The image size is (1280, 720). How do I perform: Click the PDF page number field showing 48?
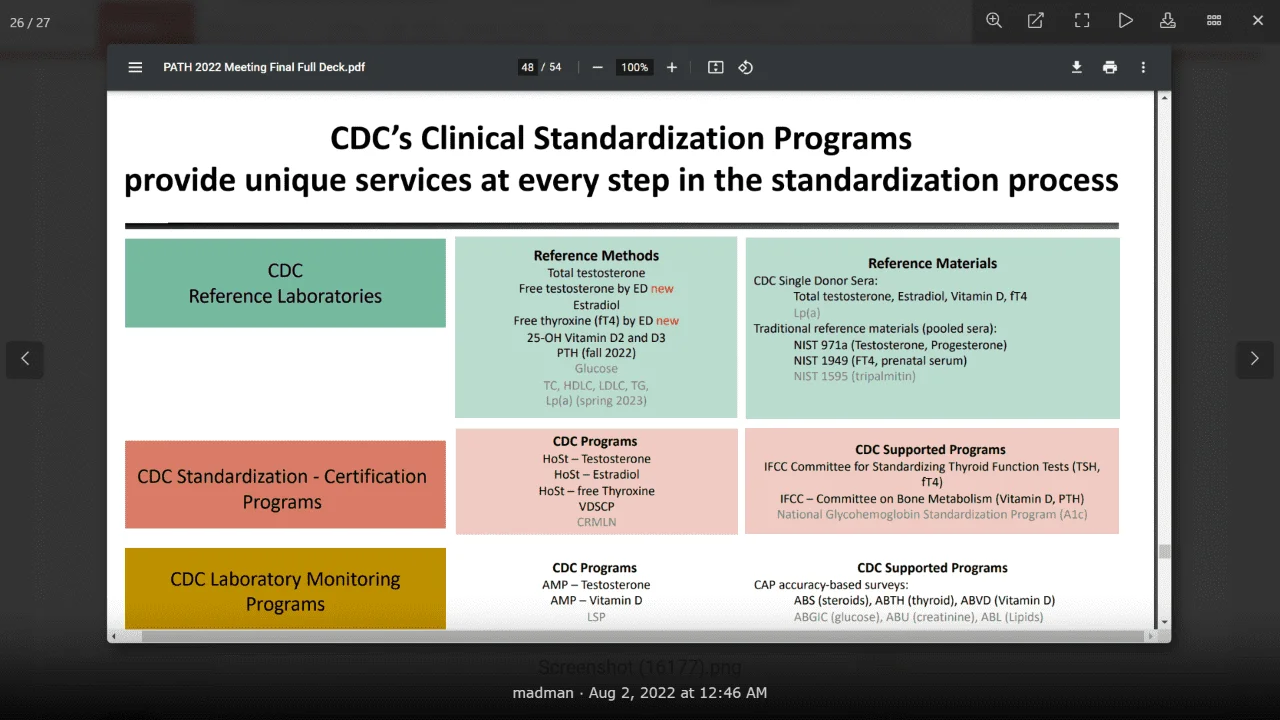(x=527, y=68)
